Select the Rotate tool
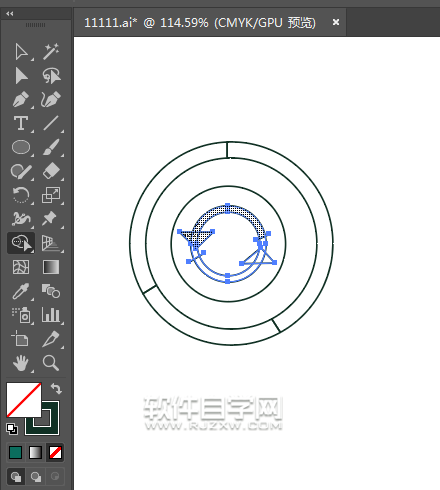The height and width of the screenshot is (490, 440). pos(21,195)
